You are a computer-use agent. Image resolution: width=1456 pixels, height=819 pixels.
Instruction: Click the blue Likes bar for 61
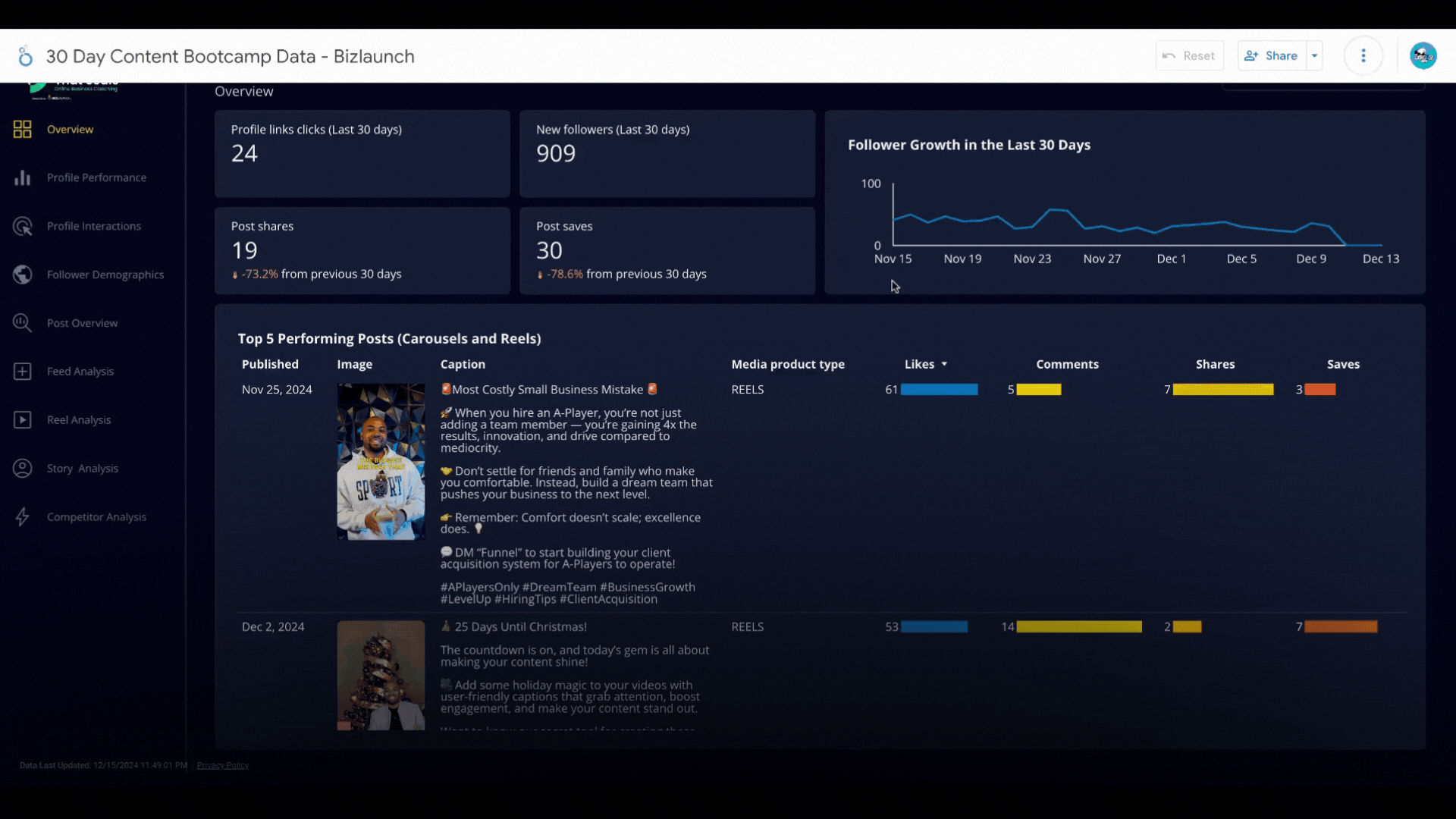click(x=939, y=390)
